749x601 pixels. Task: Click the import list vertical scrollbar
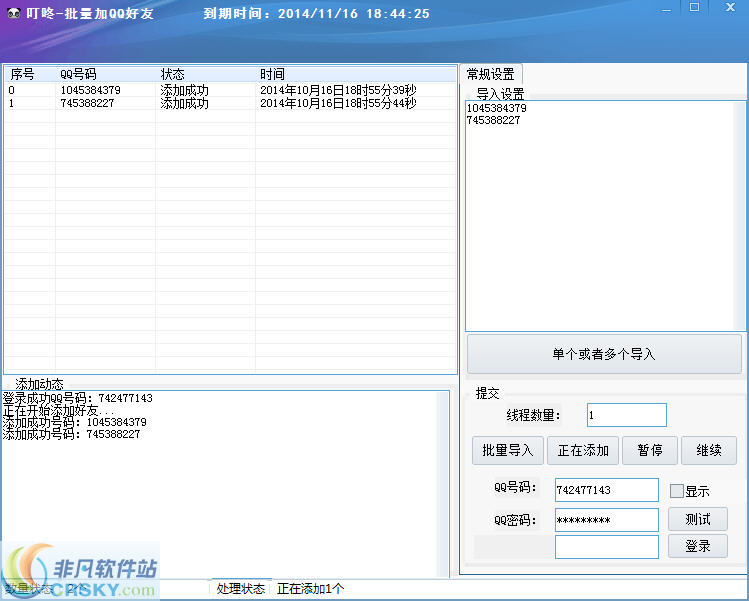point(739,215)
